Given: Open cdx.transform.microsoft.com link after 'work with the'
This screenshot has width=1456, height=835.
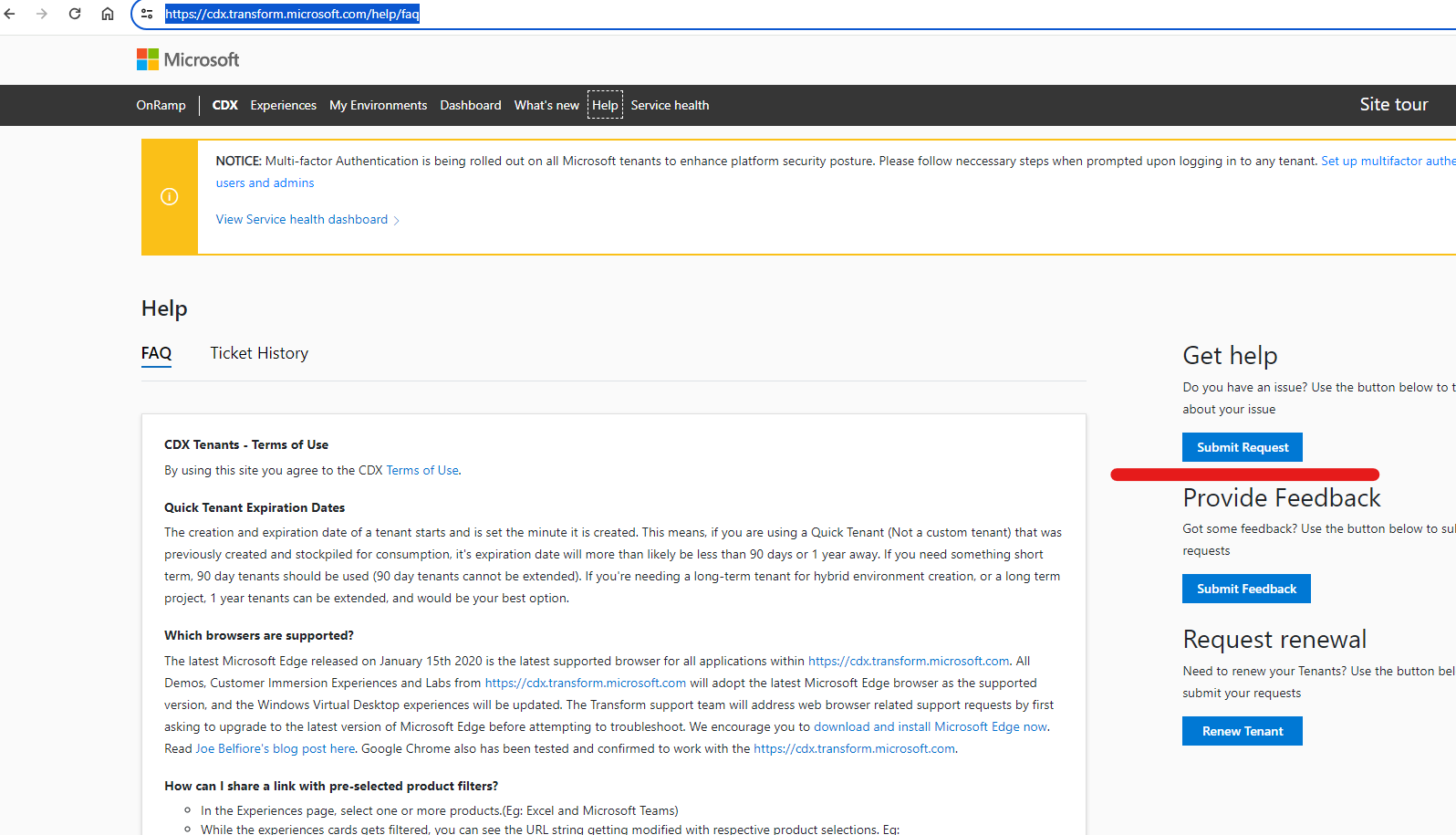Looking at the screenshot, I should (854, 748).
